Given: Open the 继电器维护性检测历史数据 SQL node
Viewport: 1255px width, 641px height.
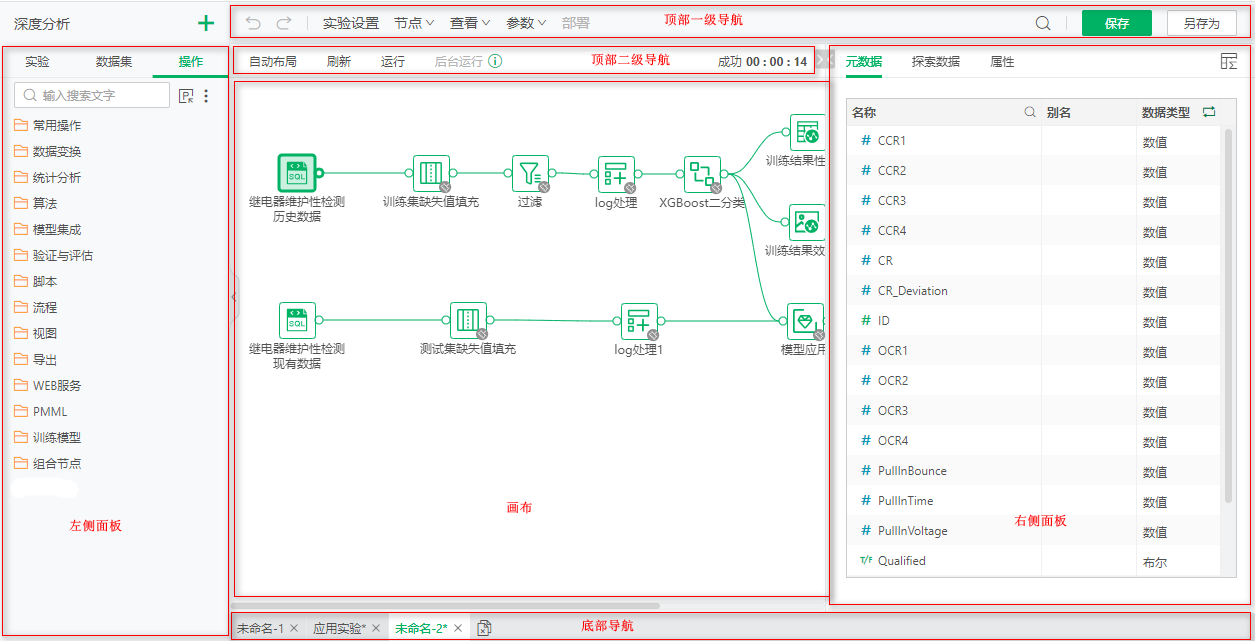Looking at the screenshot, I should click(x=296, y=172).
